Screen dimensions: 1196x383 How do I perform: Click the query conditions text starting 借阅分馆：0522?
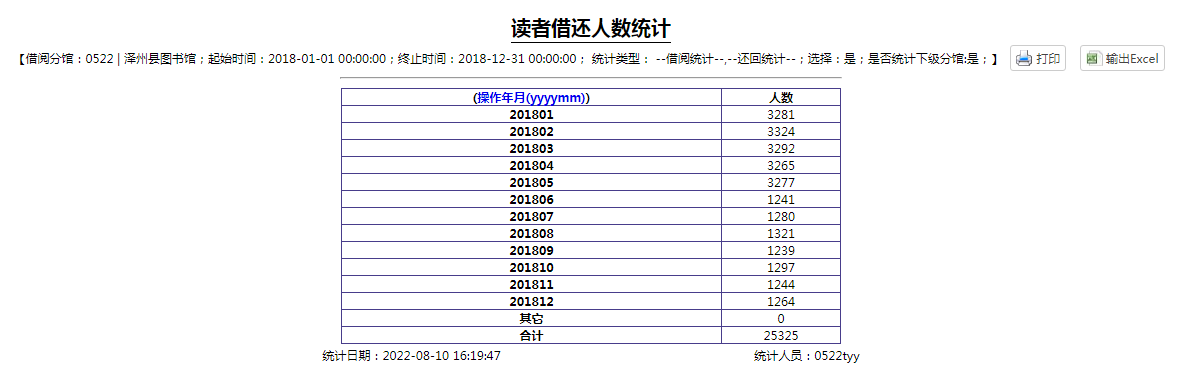(507, 59)
